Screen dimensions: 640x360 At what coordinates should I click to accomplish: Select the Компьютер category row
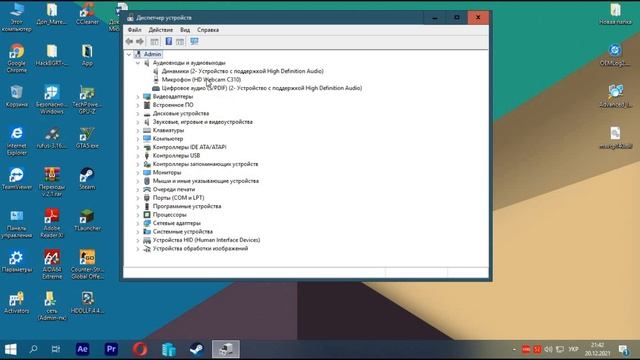[168, 139]
